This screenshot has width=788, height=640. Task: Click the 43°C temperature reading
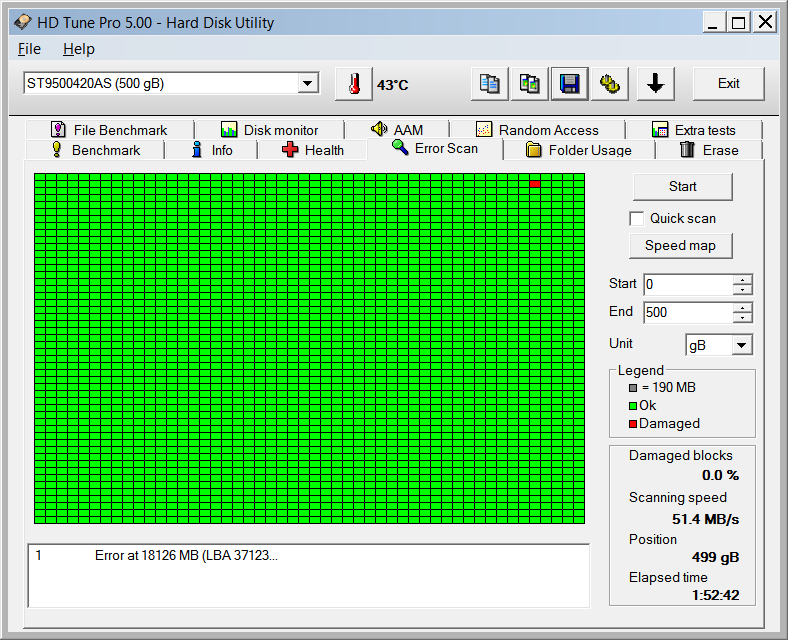click(392, 85)
